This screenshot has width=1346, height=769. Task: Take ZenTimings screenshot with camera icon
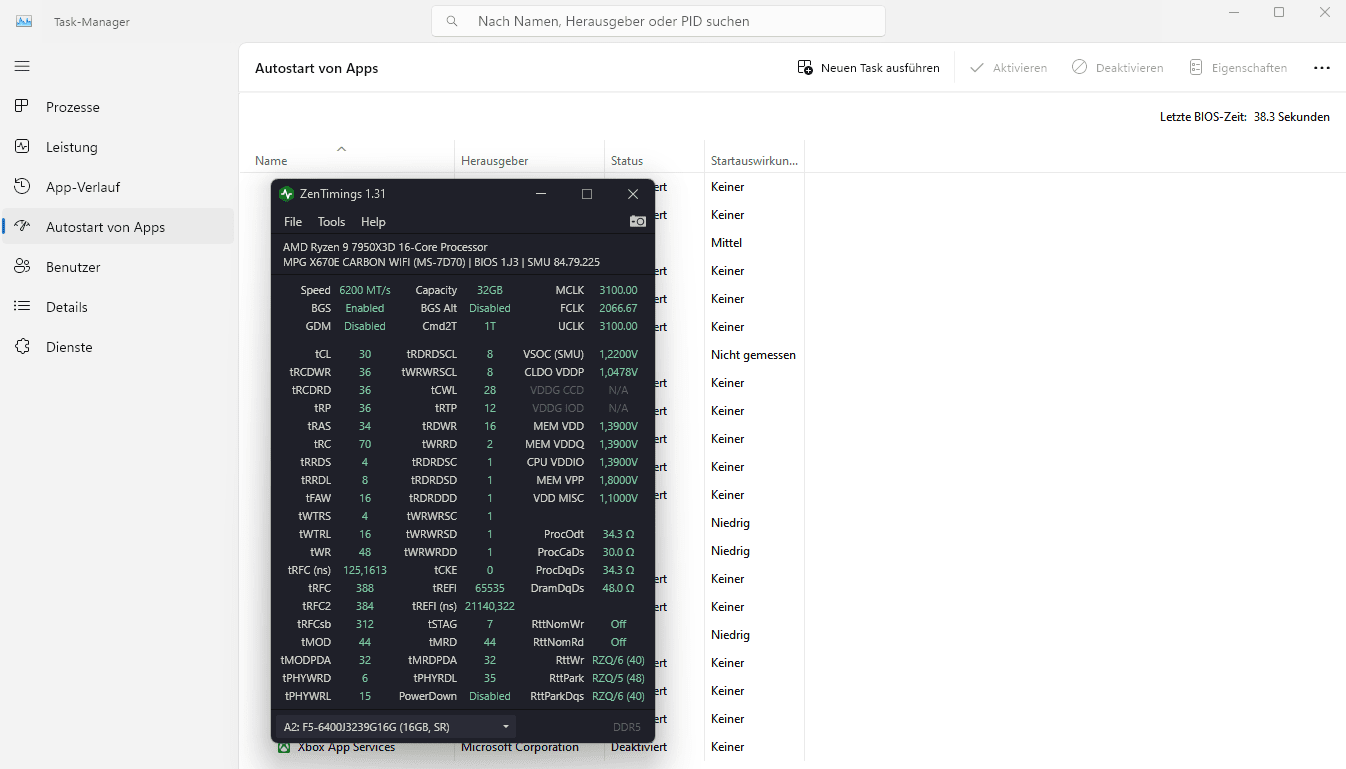coord(637,222)
